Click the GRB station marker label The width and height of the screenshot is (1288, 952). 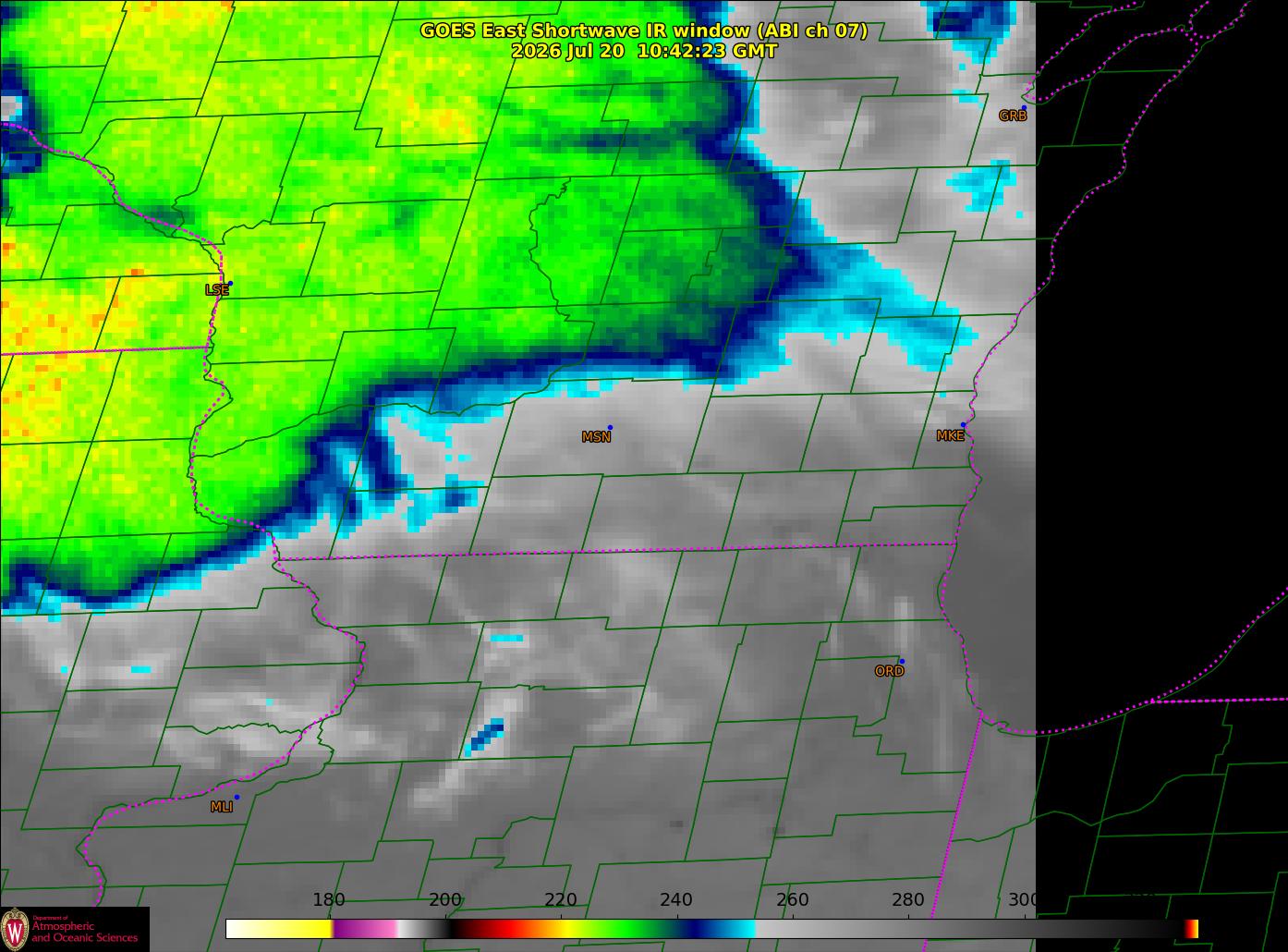pyautogui.click(x=1013, y=116)
